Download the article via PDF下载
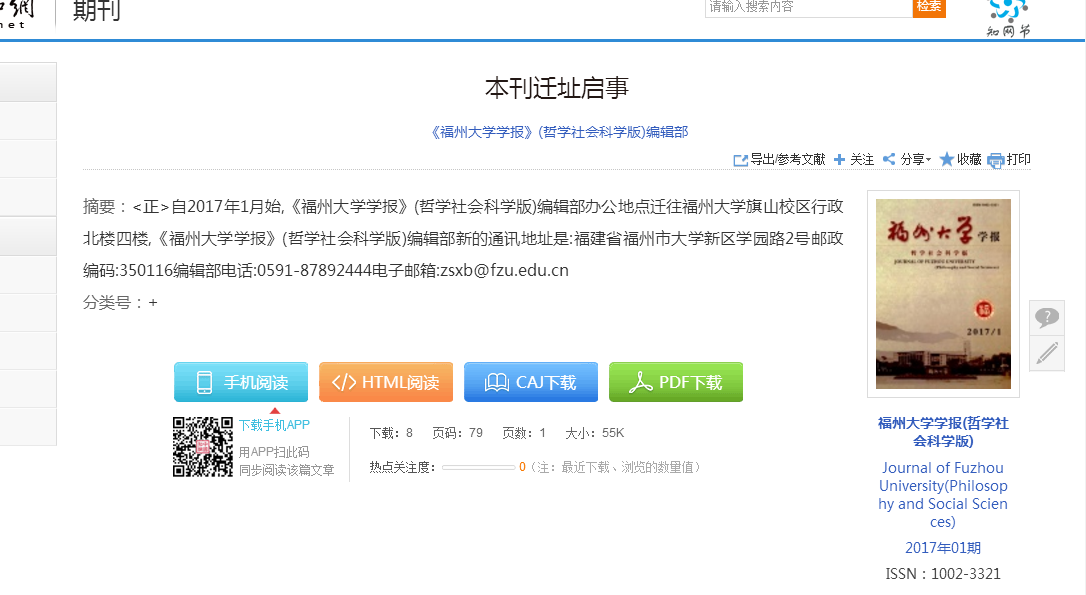Screen dimensions: 1086x595 click(x=676, y=382)
